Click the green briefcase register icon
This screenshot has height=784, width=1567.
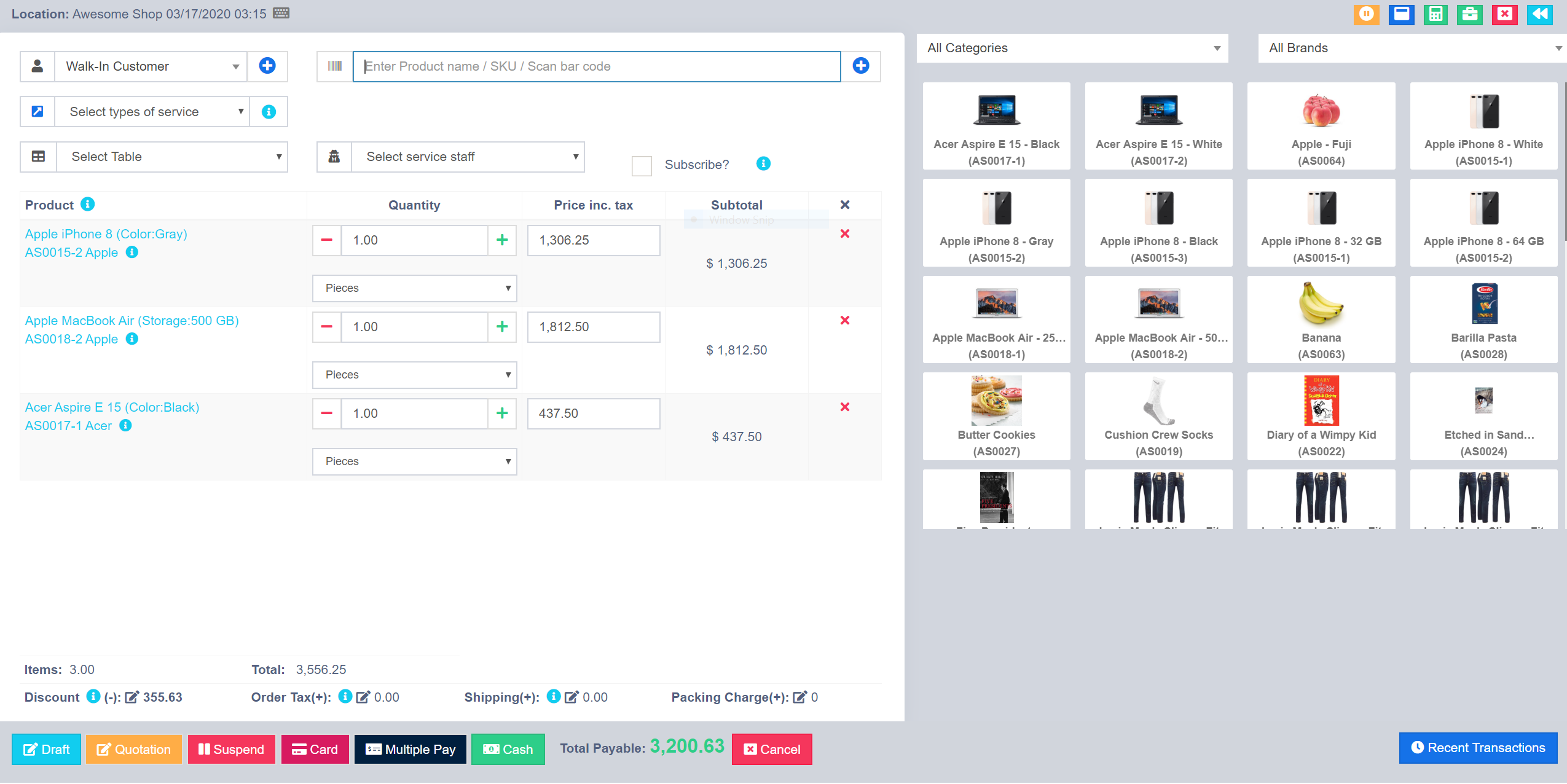1471,14
